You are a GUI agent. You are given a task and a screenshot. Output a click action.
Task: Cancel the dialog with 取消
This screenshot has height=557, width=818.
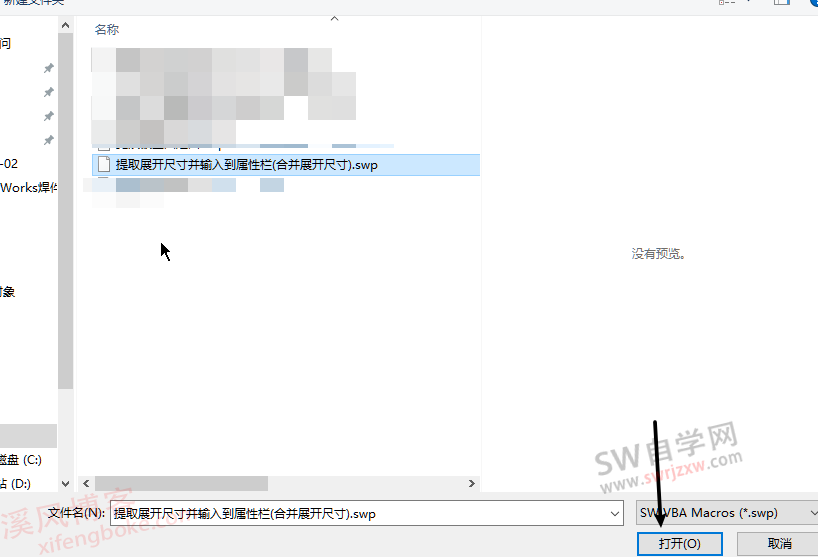(x=779, y=544)
